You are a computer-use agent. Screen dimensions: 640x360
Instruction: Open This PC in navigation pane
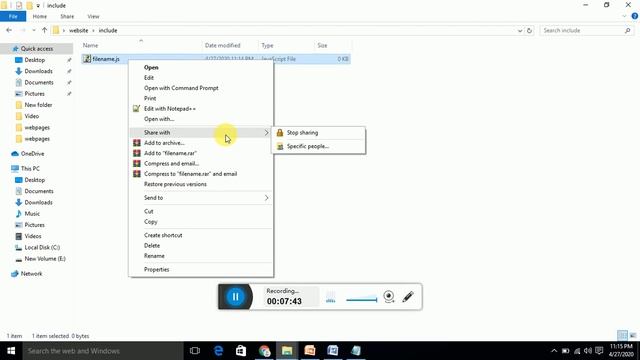[x=30, y=169]
